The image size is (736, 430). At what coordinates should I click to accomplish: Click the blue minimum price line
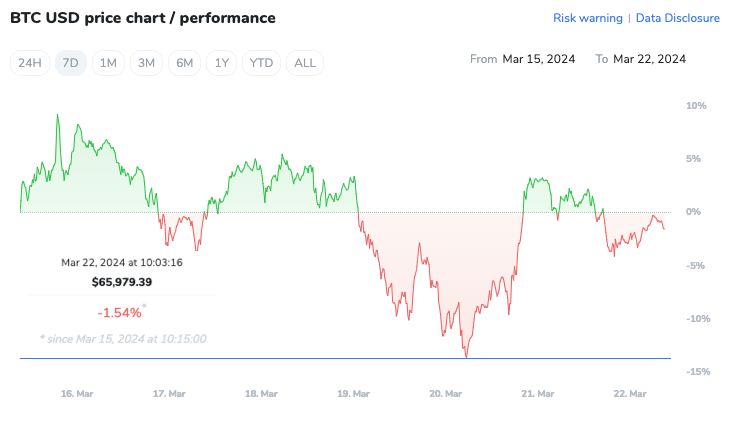pyautogui.click(x=300, y=358)
